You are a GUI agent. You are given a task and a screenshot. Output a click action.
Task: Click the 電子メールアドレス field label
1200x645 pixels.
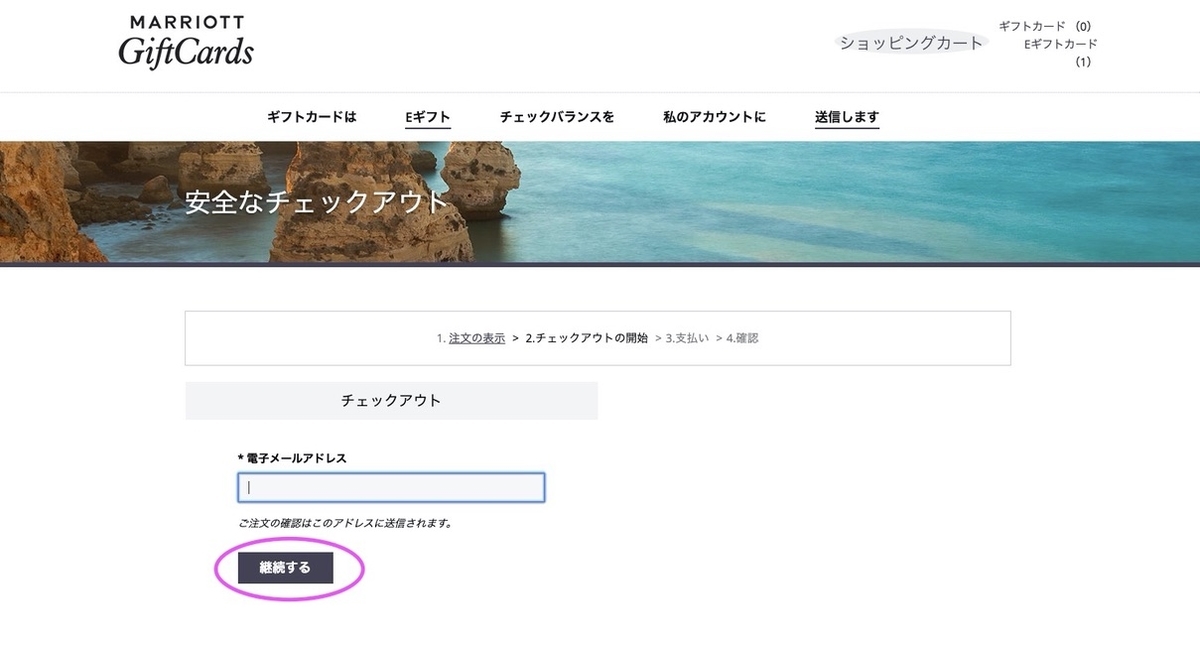coord(292,458)
